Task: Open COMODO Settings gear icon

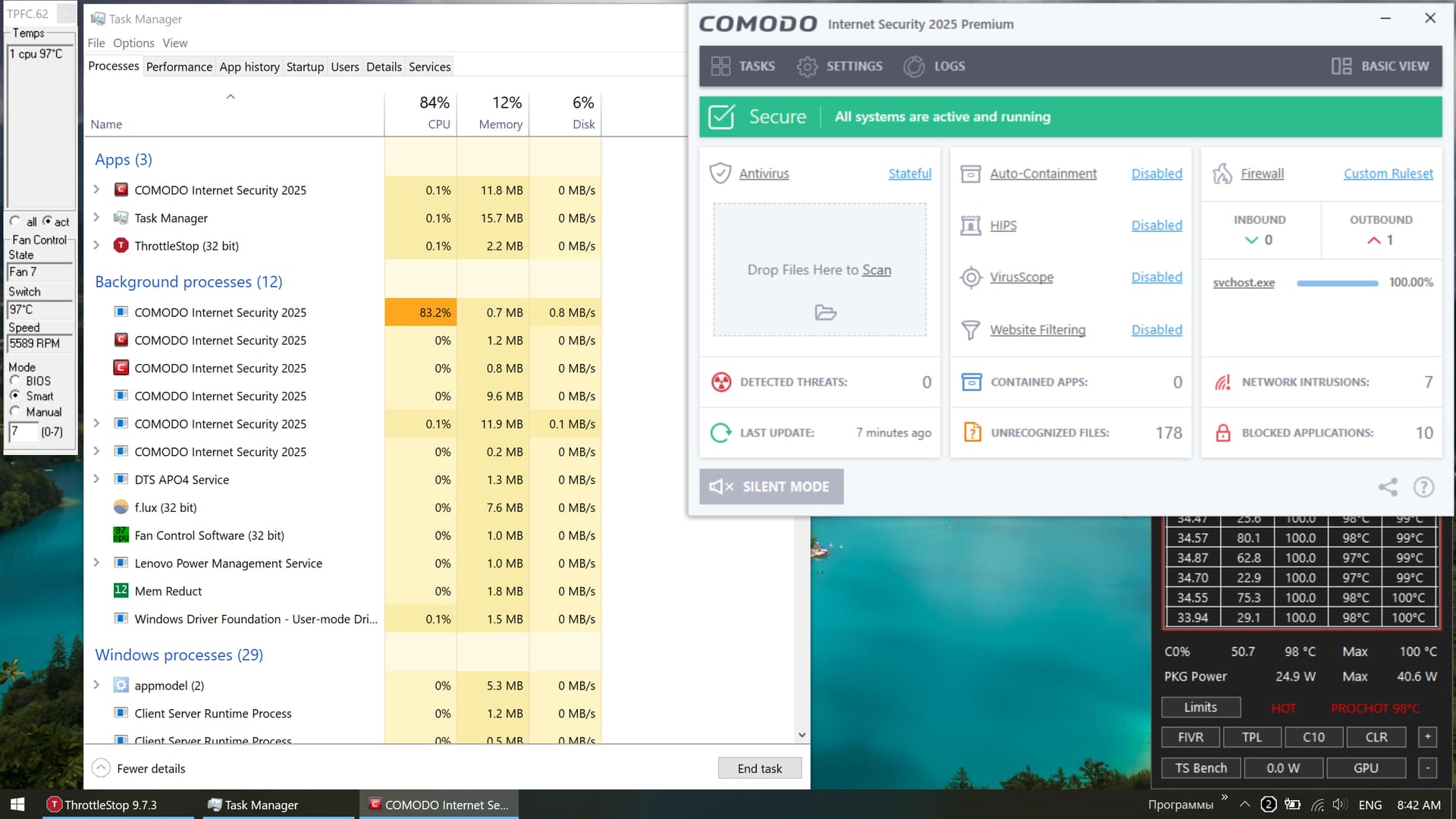Action: pos(807,67)
